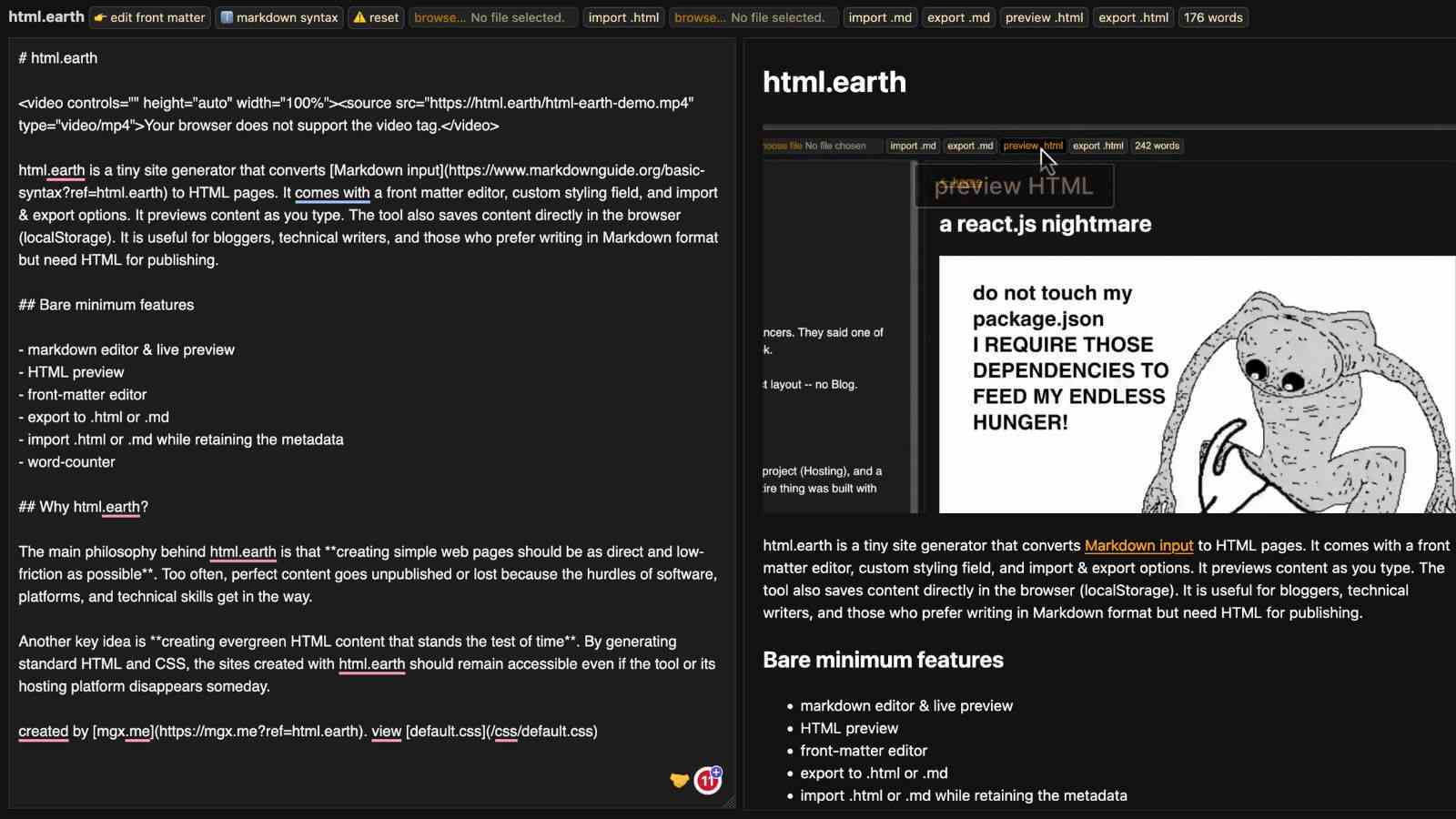Open the red grammar badge showing 11
Screen dimensions: 1456x819
pos(708,780)
